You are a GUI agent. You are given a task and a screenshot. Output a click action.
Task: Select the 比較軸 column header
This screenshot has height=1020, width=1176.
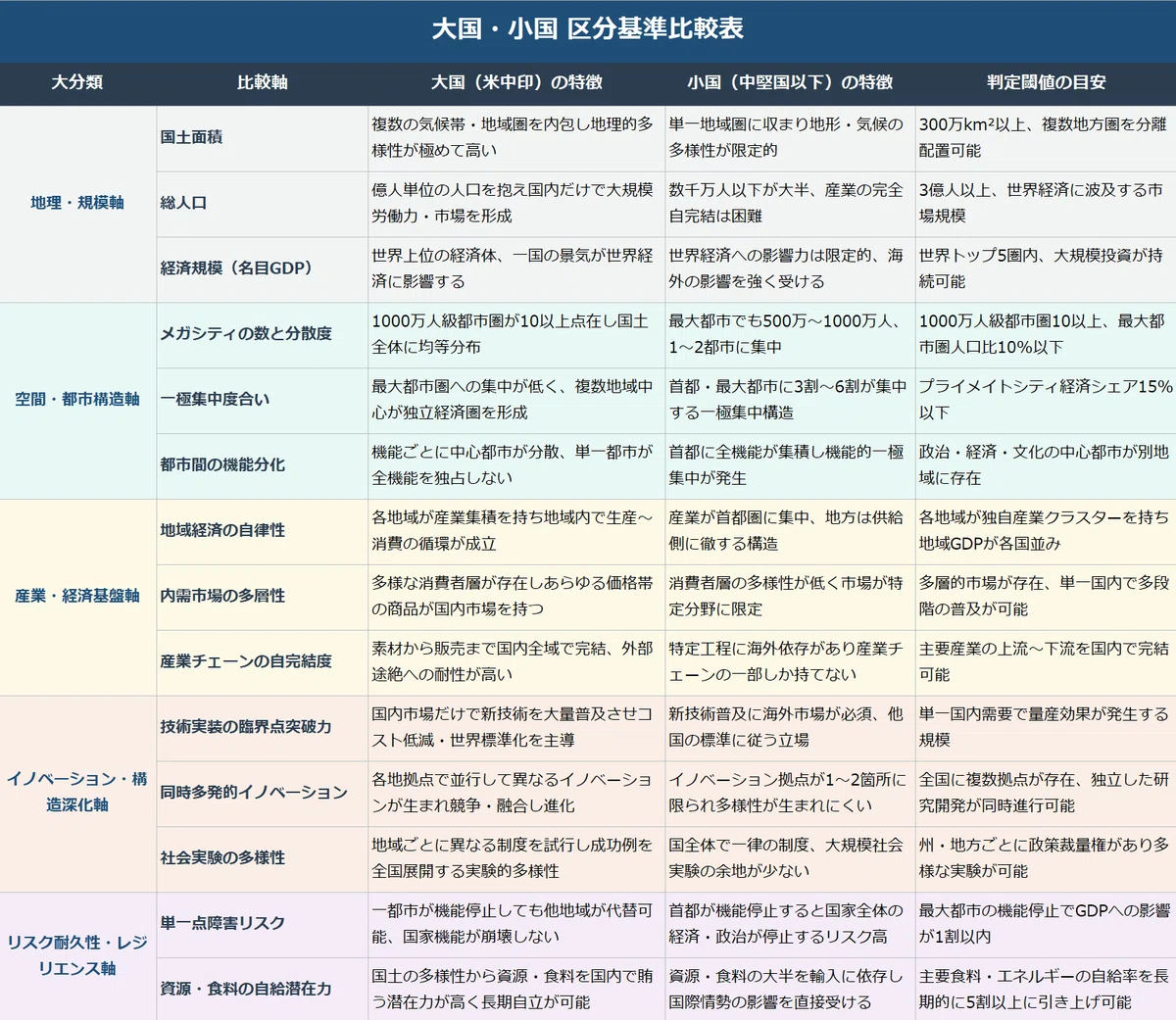point(262,82)
